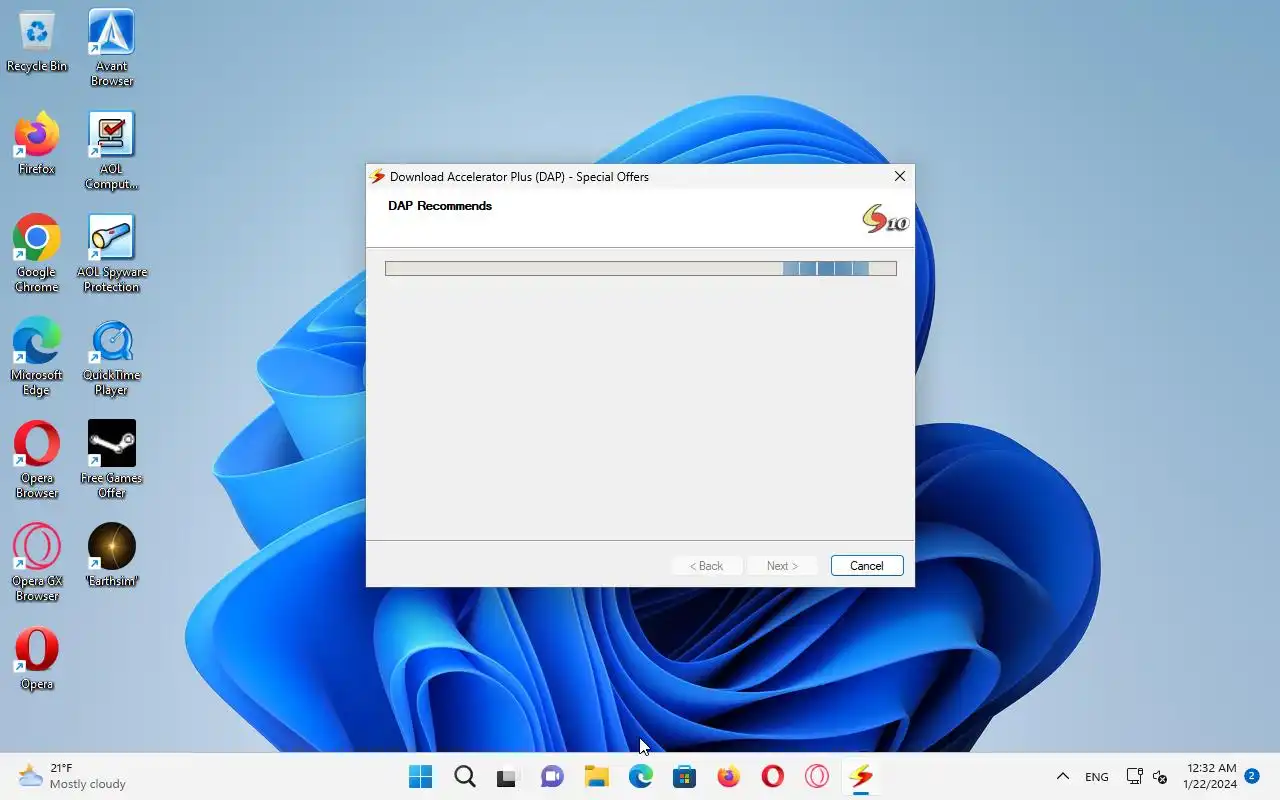
Task: Click the DAP installer progress bar
Action: pyautogui.click(x=641, y=268)
